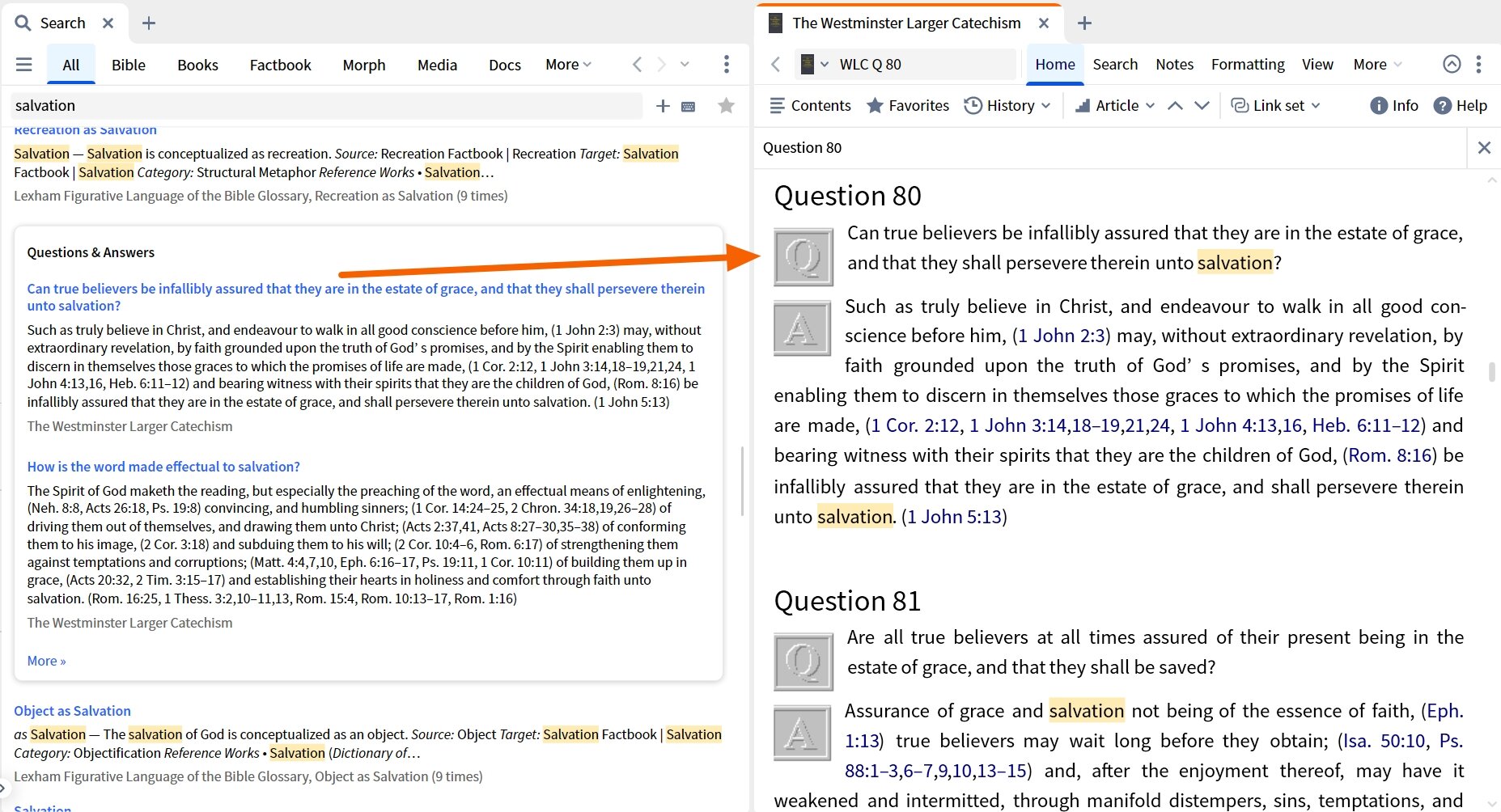Open the Formatting ribbon tab
Screen dimensions: 1501x812
click(x=1248, y=64)
